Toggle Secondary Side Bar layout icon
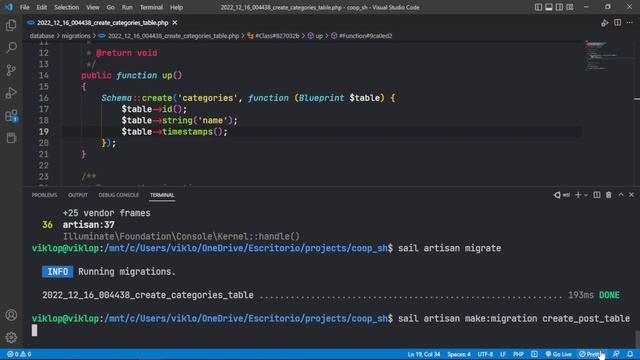Viewport: 640px width, 360px height. [559, 7]
